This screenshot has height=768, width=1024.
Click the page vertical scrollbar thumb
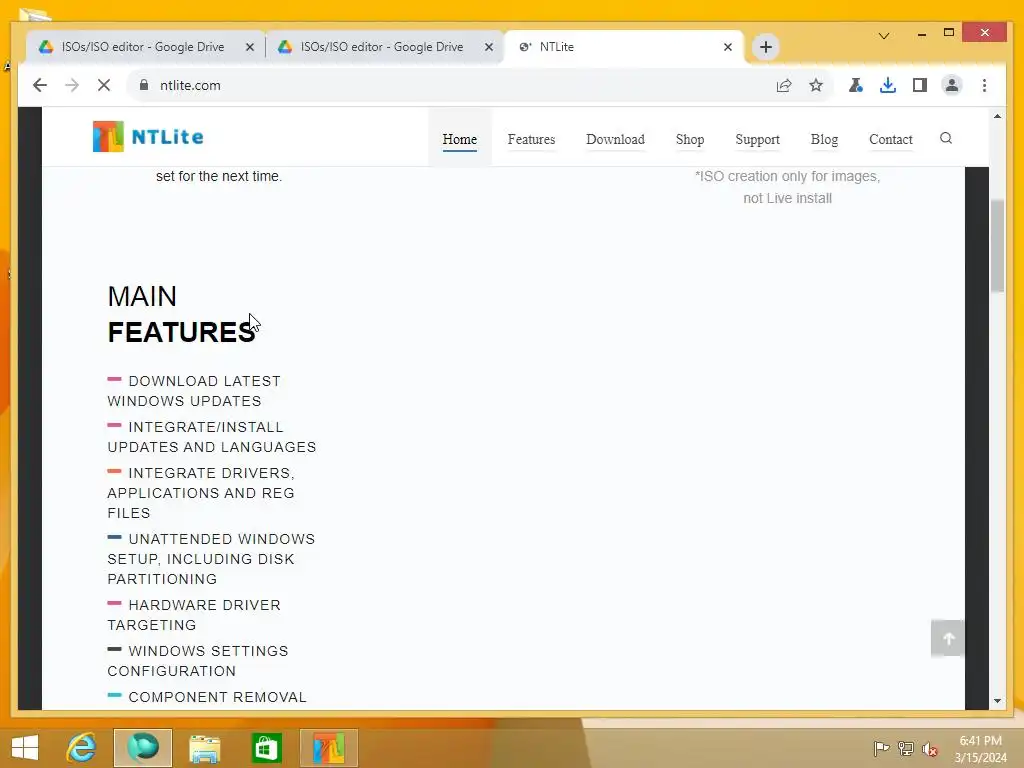[997, 246]
